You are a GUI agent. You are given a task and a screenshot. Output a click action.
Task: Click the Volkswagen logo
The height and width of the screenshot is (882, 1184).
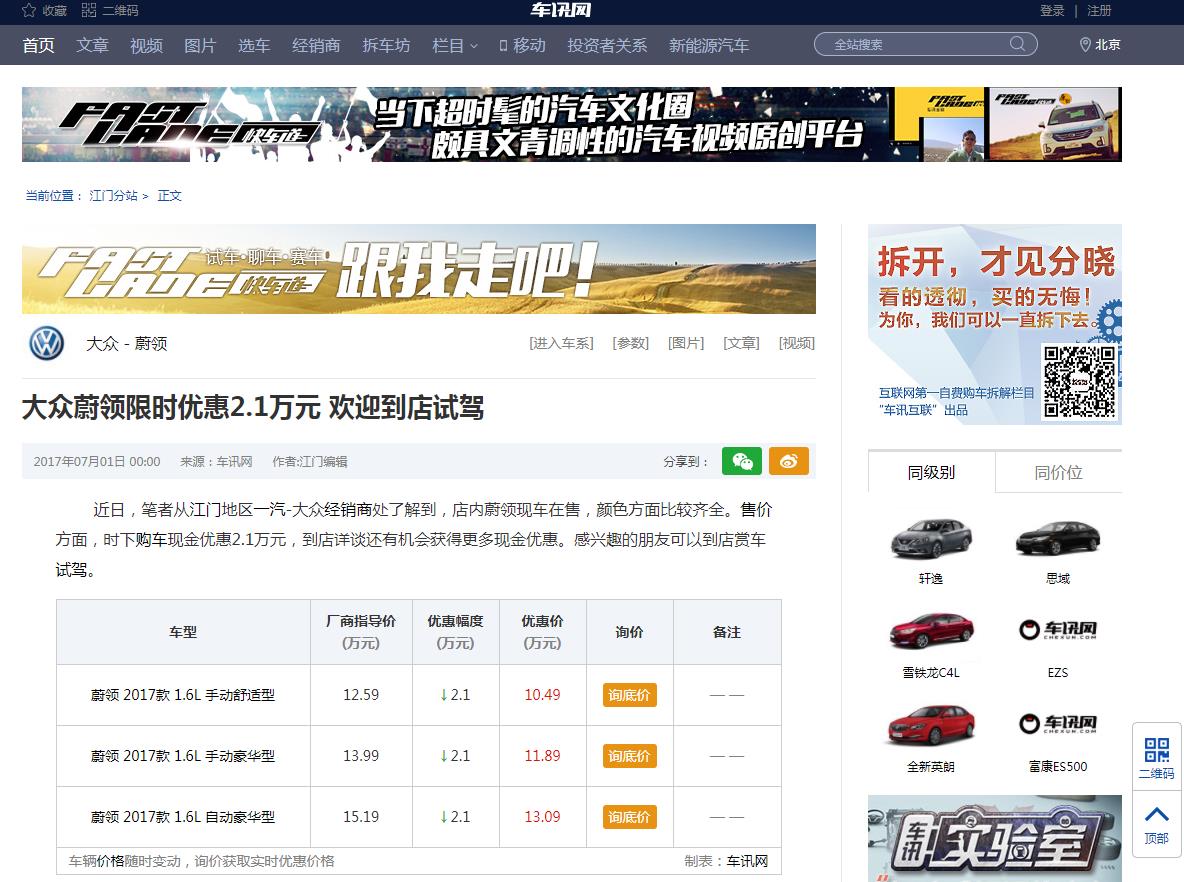(x=46, y=344)
